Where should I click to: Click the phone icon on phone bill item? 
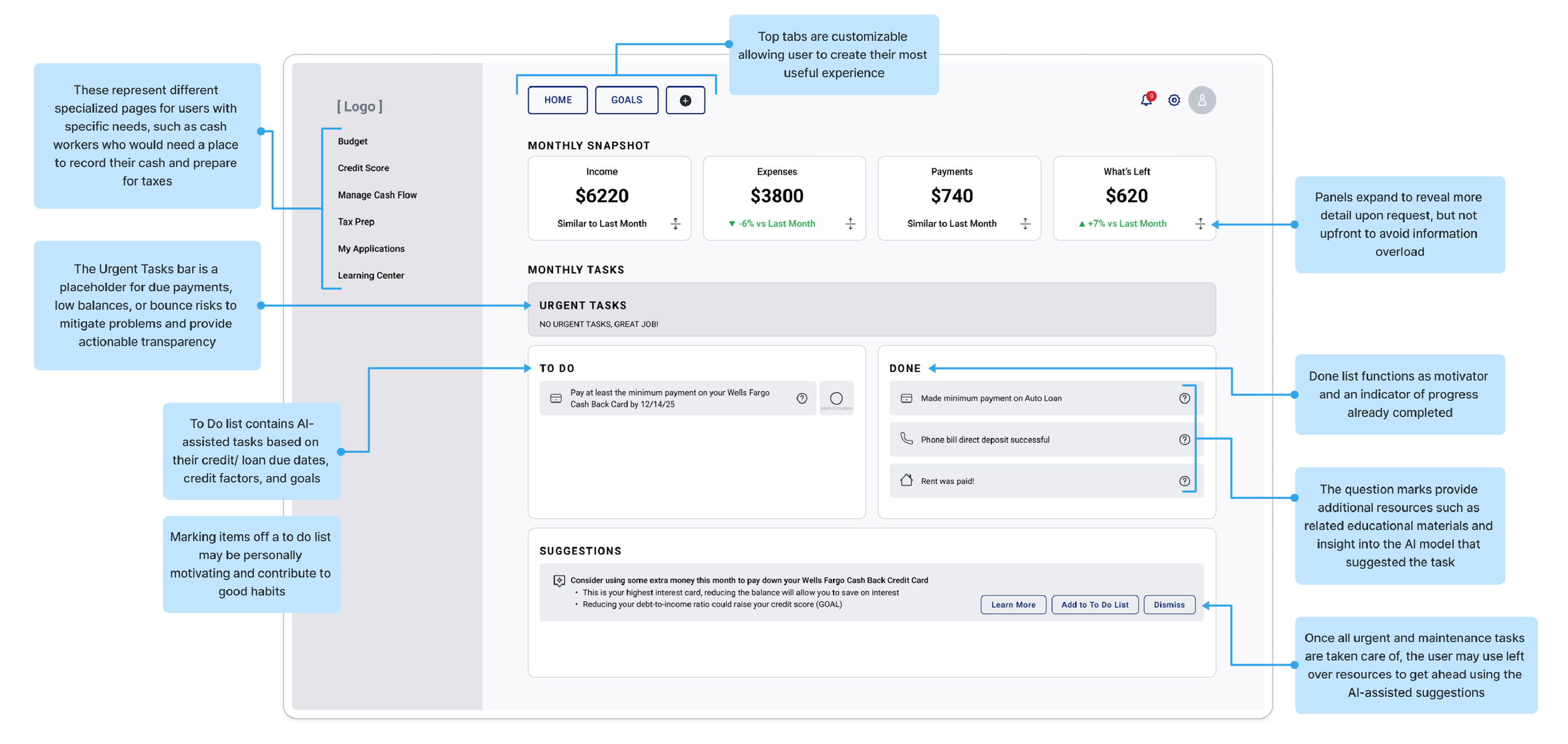(x=906, y=439)
